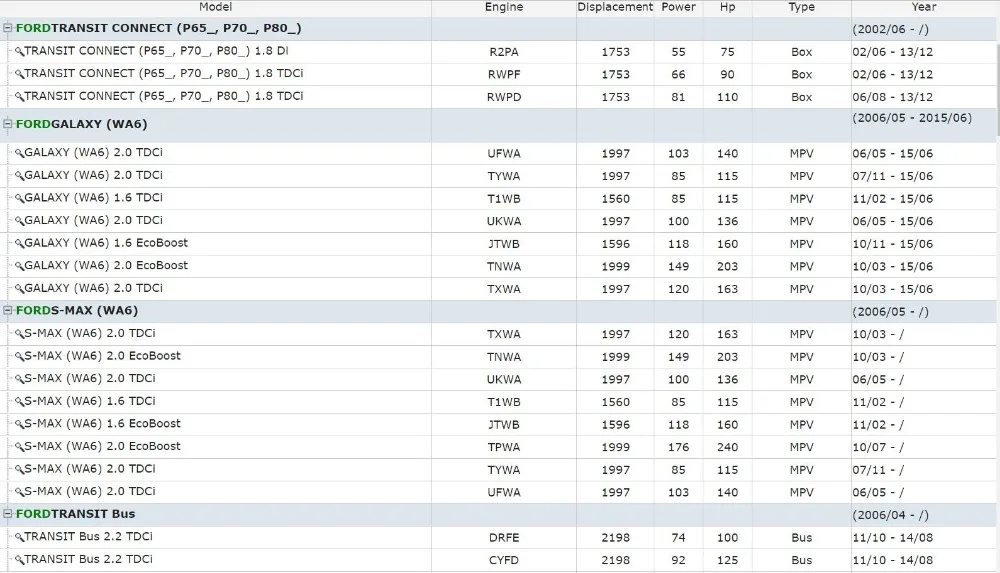
Task: Click magnifier icon for S-MAX 1.6 TDCi
Action: pos(19,402)
